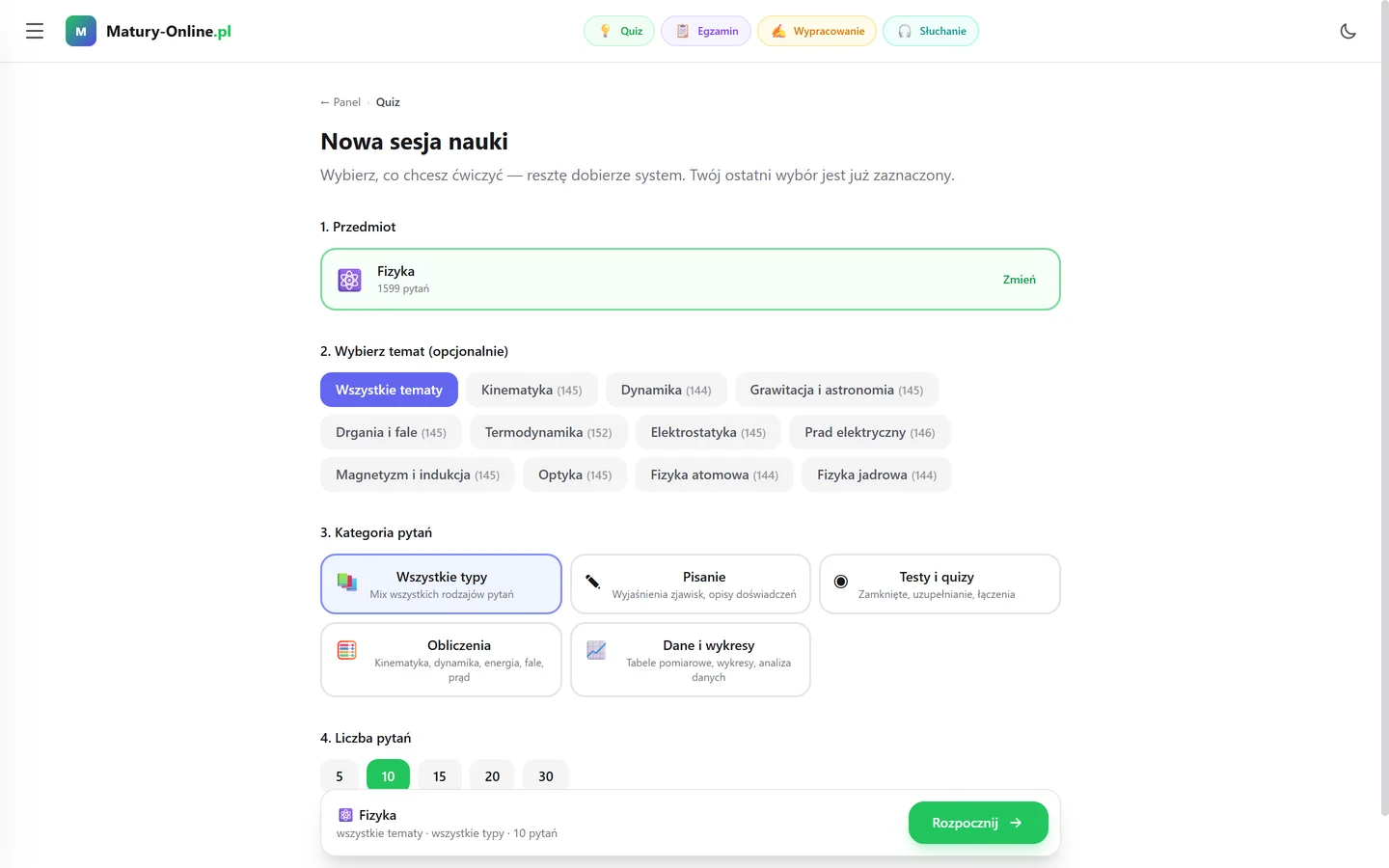Image resolution: width=1389 pixels, height=868 pixels.
Task: Select the Prąd elektryczny topic chip
Action: (x=870, y=432)
